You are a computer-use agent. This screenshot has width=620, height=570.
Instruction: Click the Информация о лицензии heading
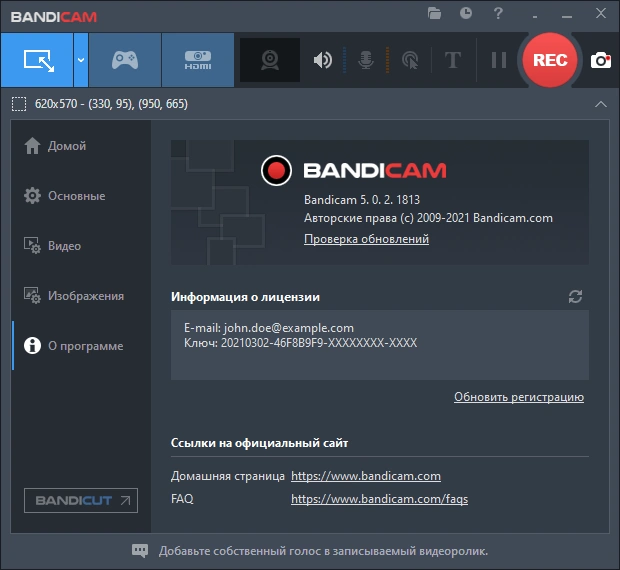245,297
